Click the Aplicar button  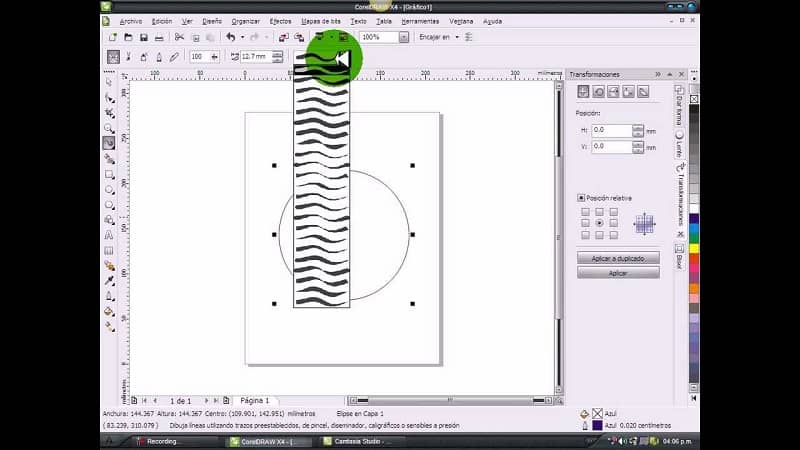pos(618,273)
